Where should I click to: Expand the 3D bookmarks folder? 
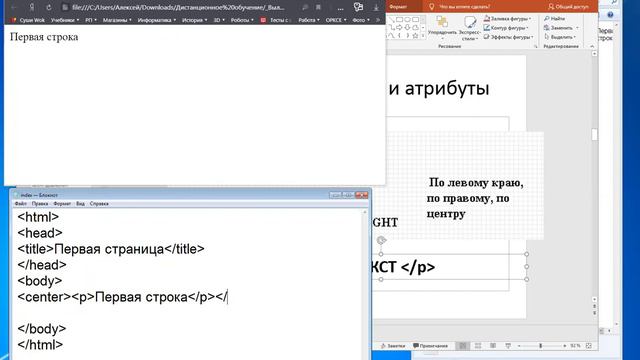pyautogui.click(x=219, y=20)
